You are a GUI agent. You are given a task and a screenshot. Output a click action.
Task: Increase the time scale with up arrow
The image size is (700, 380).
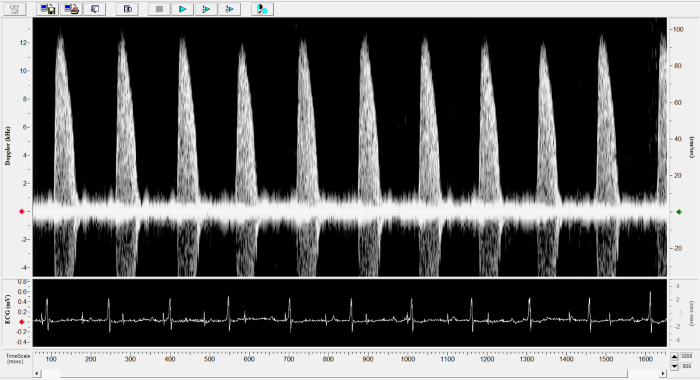click(x=675, y=356)
